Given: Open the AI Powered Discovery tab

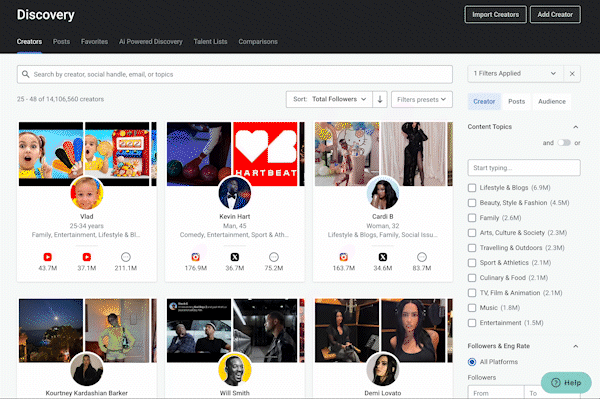Looking at the screenshot, I should 151,42.
